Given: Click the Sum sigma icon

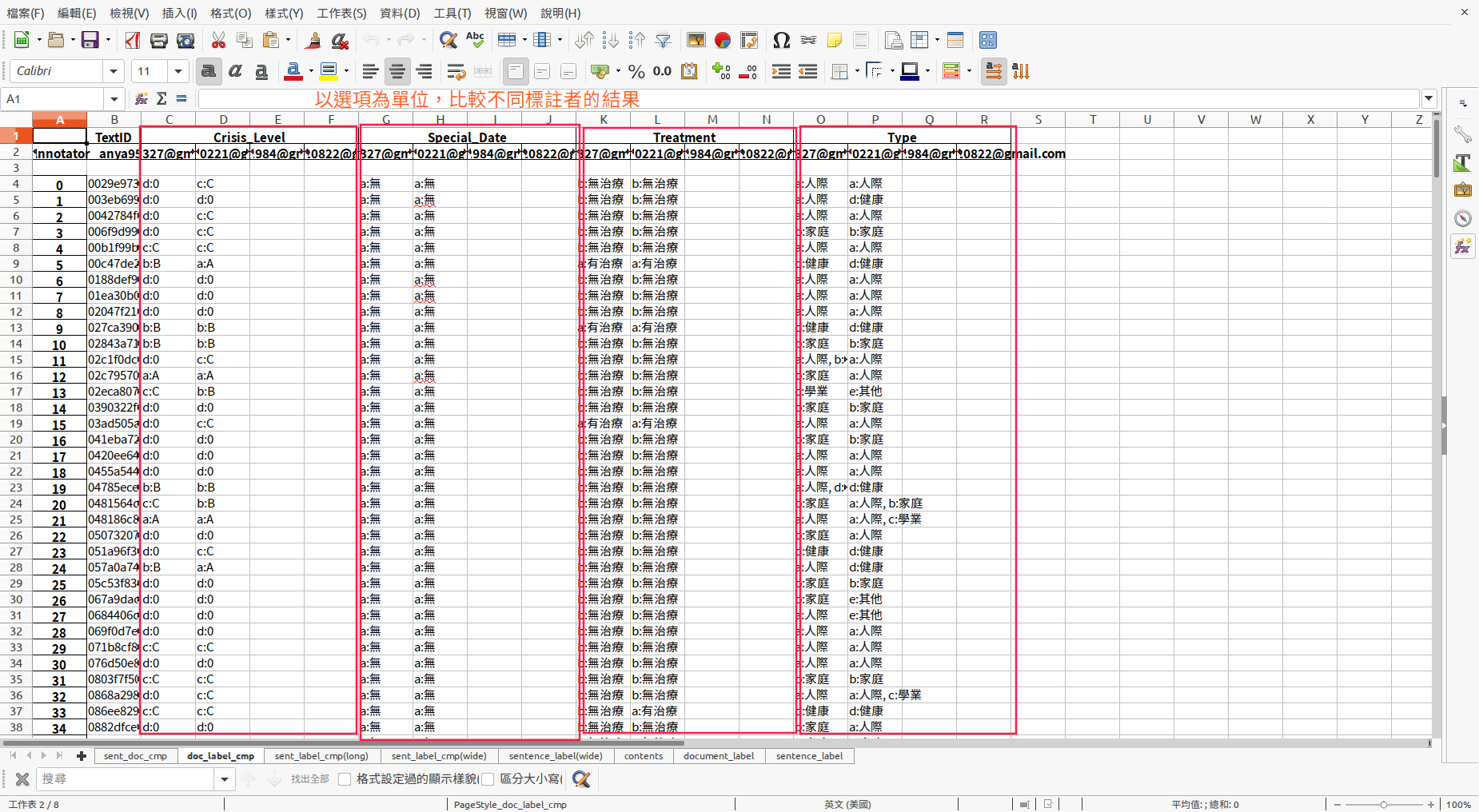Looking at the screenshot, I should tap(161, 98).
